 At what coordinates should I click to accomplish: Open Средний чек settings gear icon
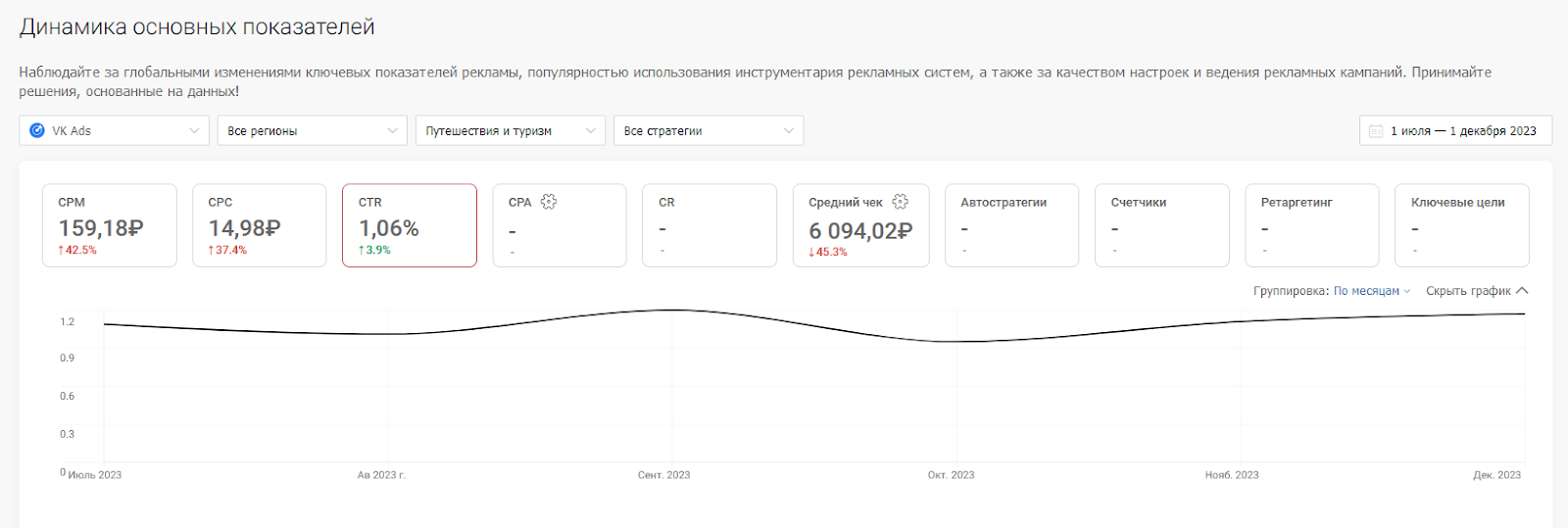901,202
